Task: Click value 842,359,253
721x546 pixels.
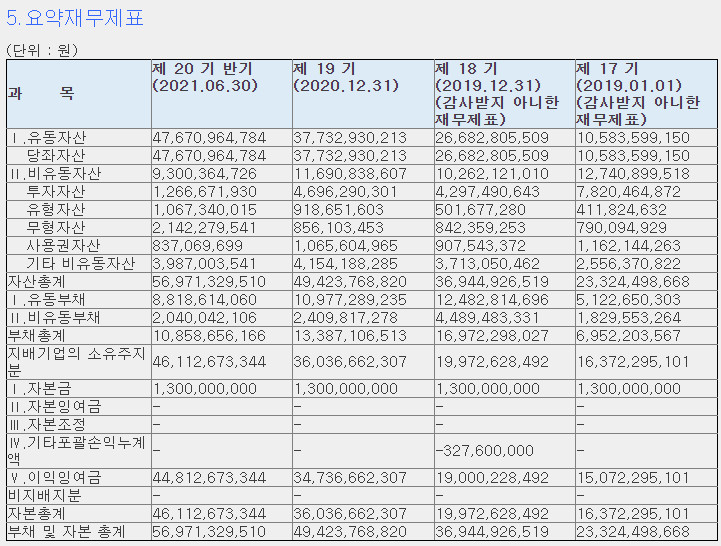Action: click(481, 228)
